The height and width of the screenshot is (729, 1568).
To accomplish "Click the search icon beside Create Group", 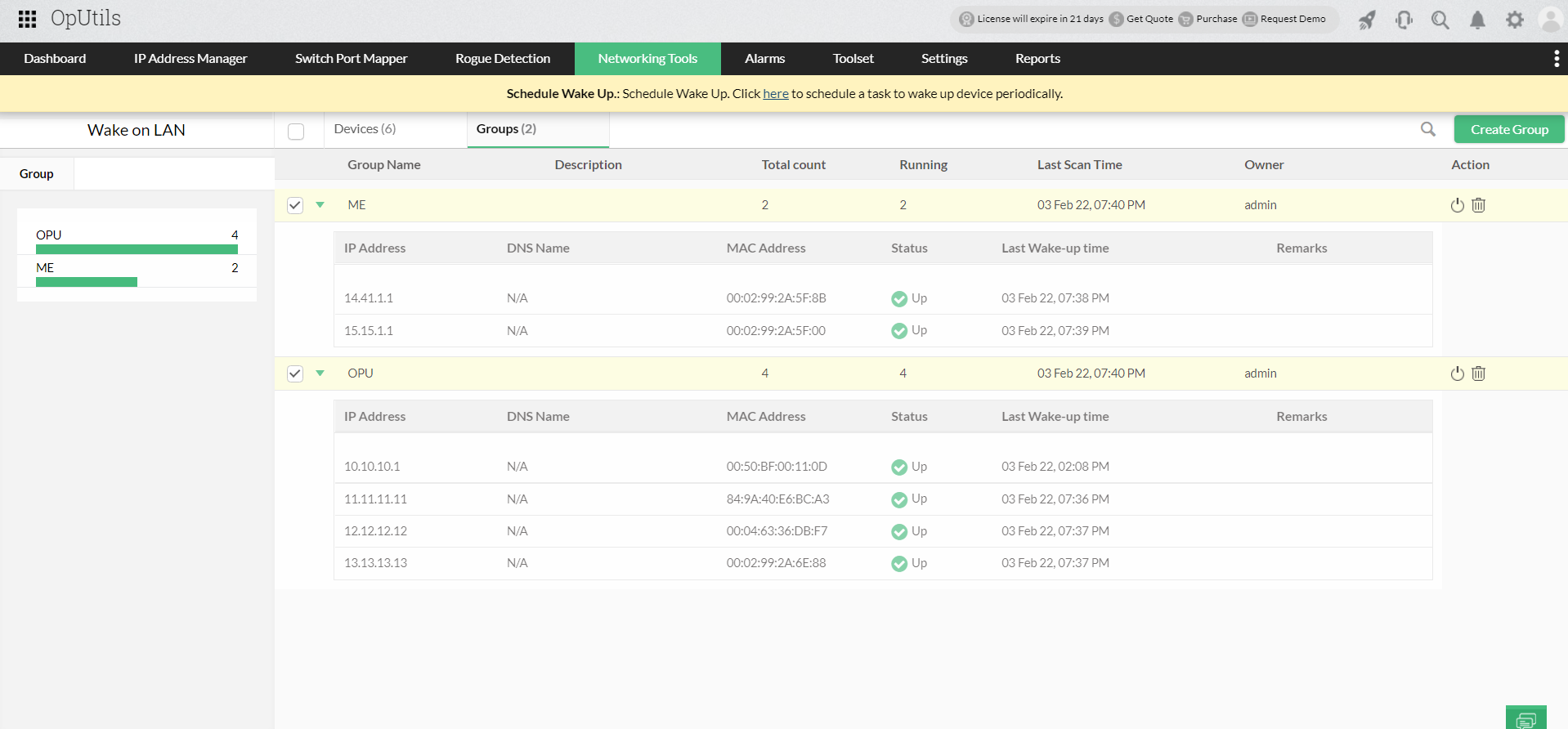I will 1427,129.
